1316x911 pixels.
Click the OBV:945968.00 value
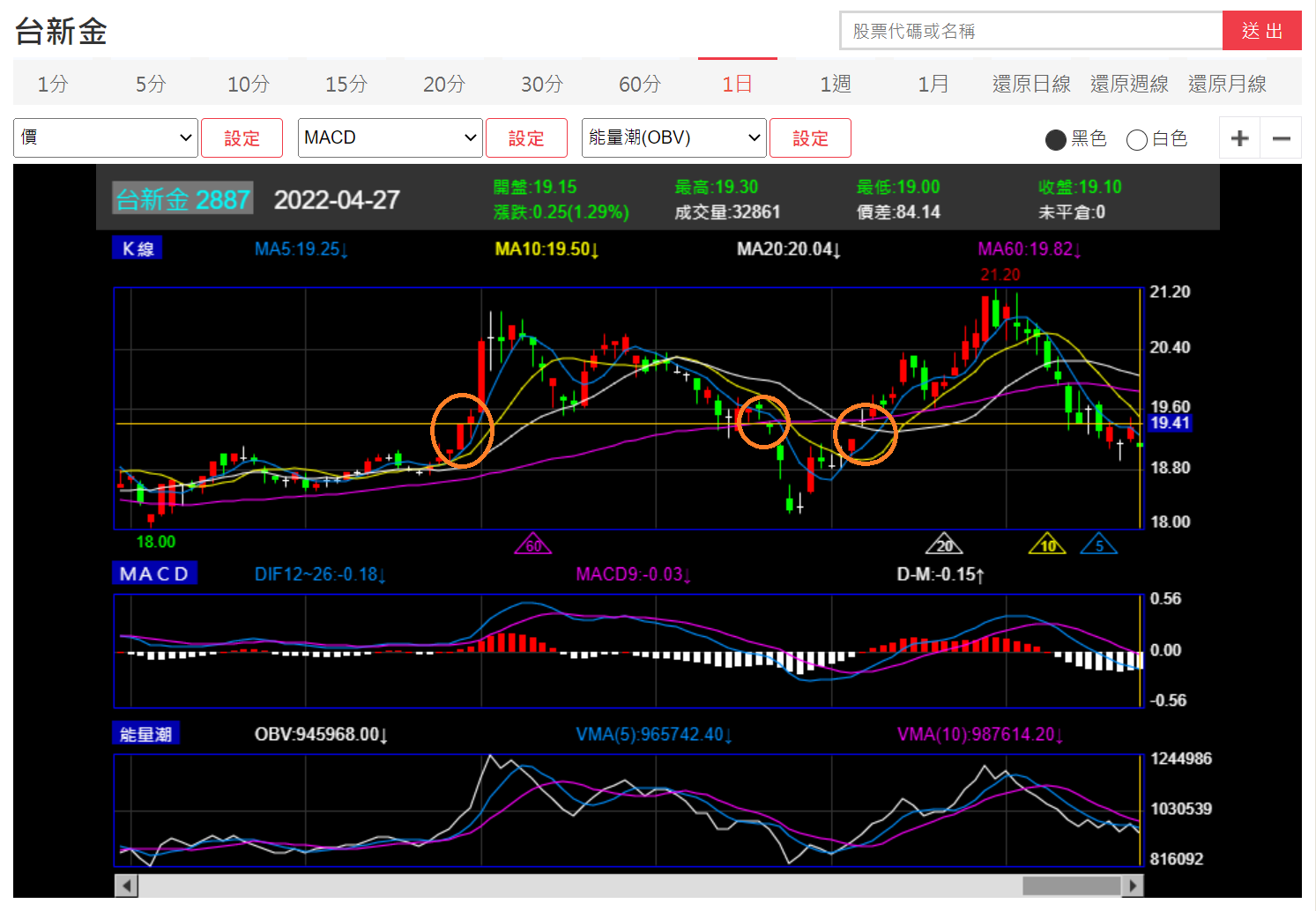tap(321, 734)
